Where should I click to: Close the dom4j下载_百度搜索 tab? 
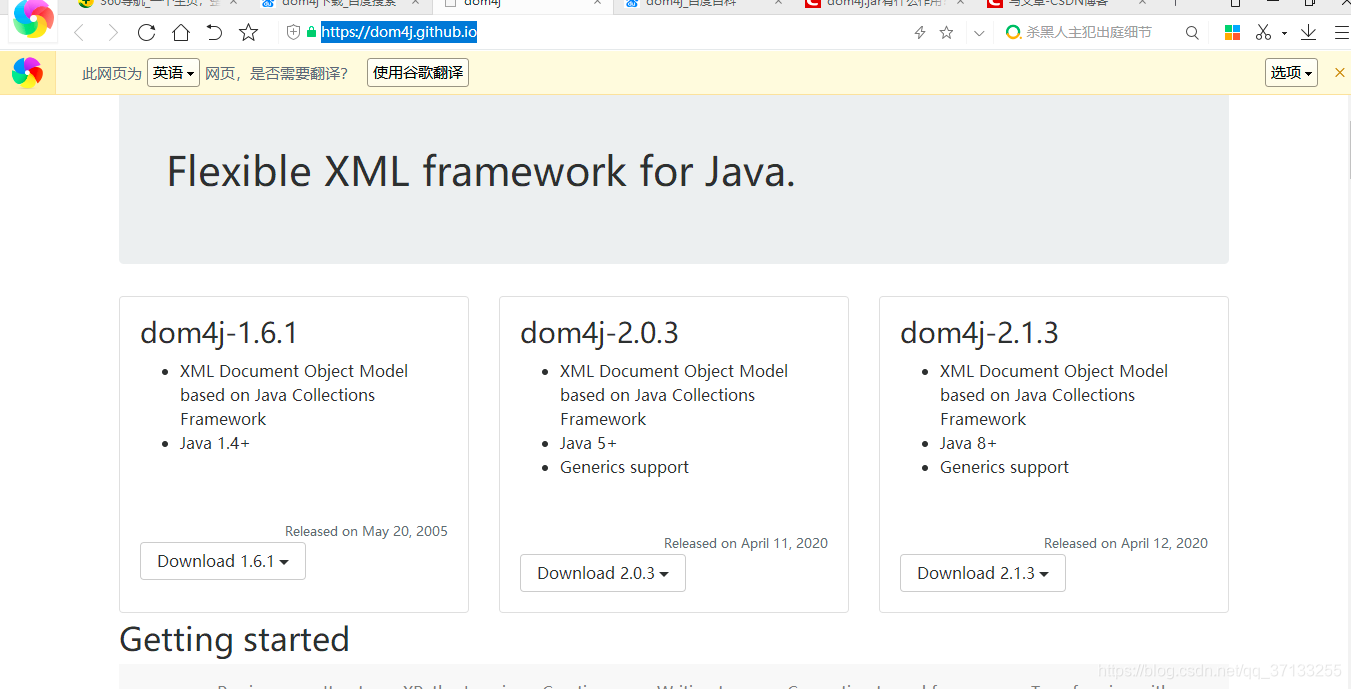pyautogui.click(x=416, y=3)
